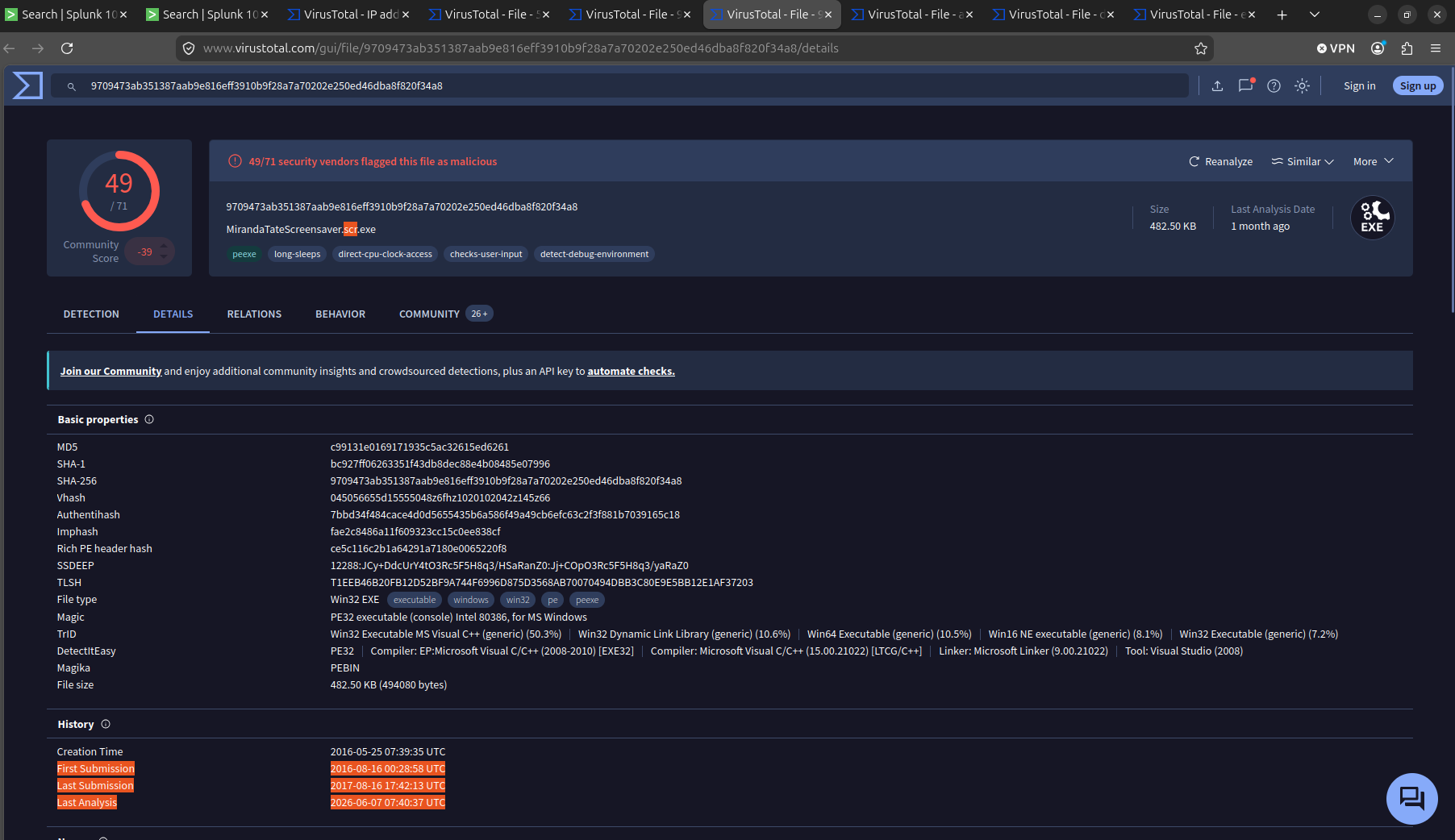Open the chat bubble widget
Image resolution: width=1455 pixels, height=840 pixels.
pyautogui.click(x=1411, y=798)
